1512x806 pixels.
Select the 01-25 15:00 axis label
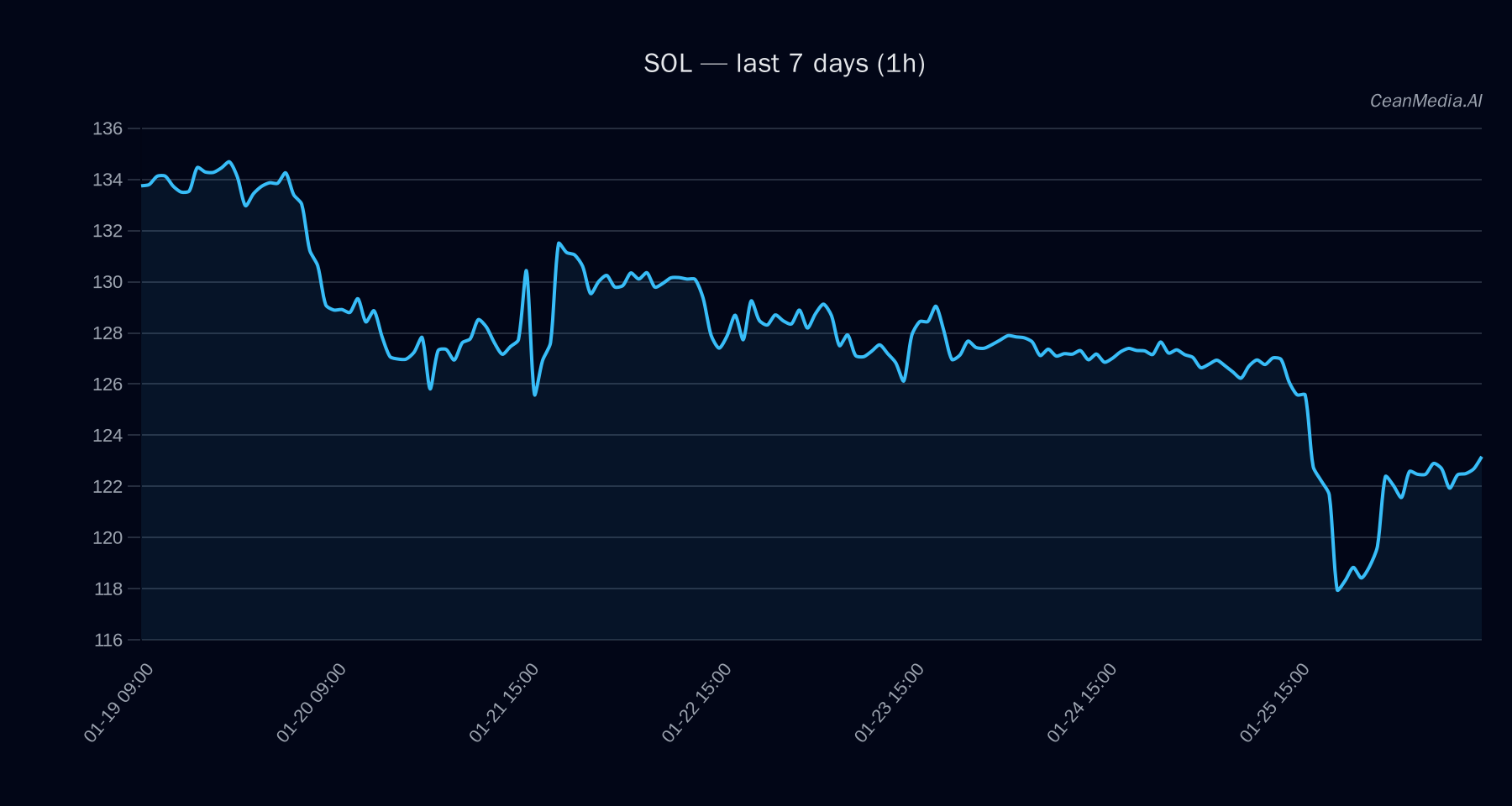point(1275,701)
